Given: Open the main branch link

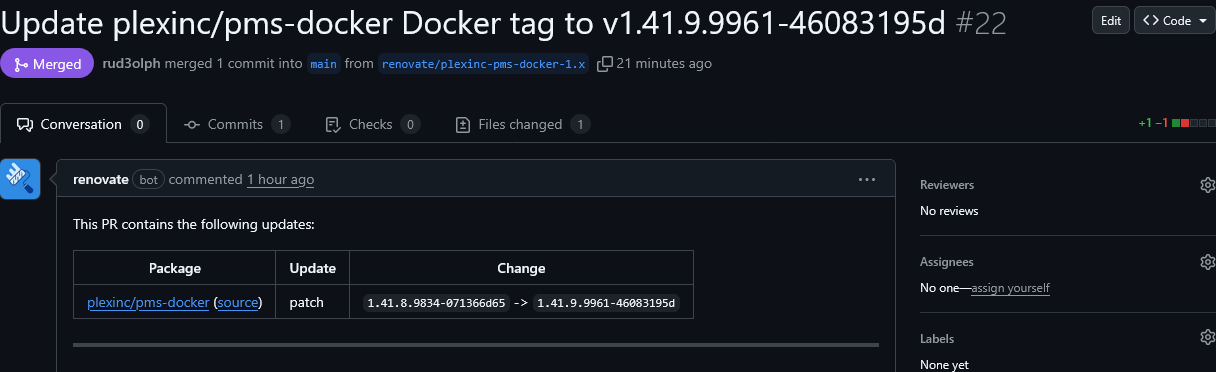Looking at the screenshot, I should coord(323,64).
